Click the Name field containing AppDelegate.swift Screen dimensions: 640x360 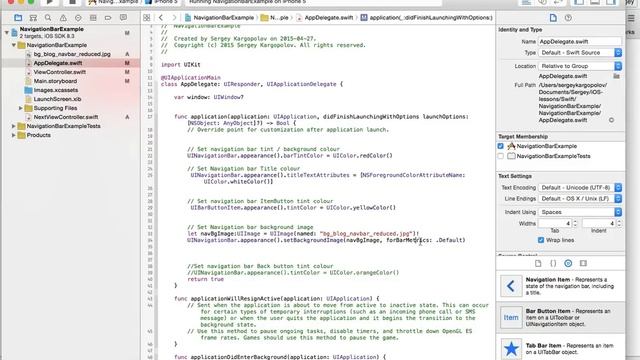pyautogui.click(x=580, y=42)
